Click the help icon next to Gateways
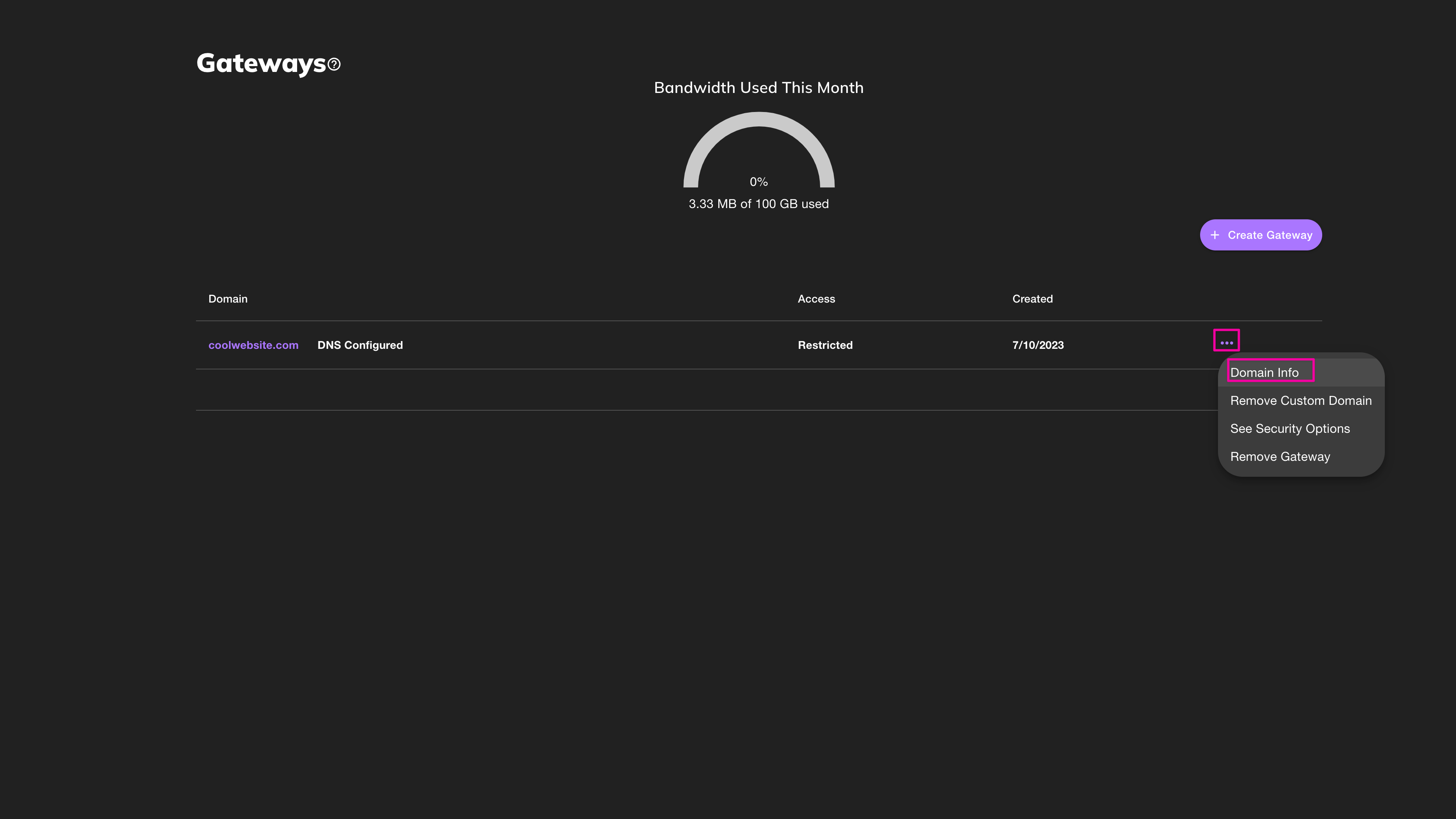1456x819 pixels. (334, 65)
